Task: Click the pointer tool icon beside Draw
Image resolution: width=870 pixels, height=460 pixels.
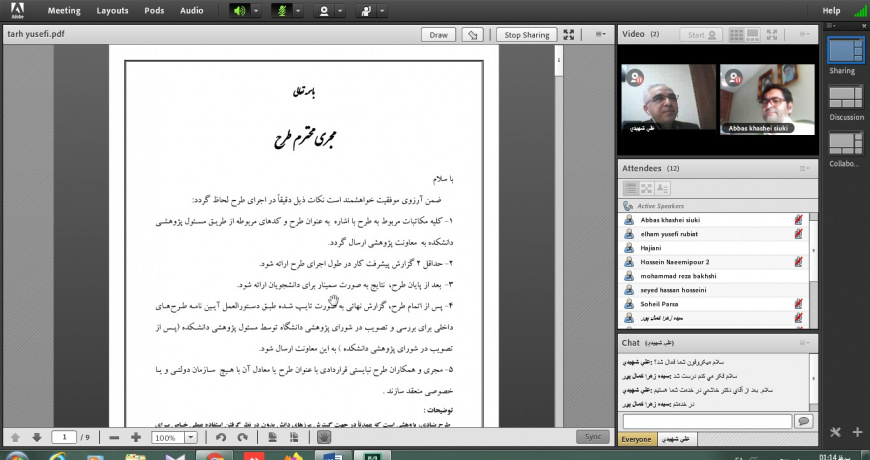Action: [x=472, y=34]
